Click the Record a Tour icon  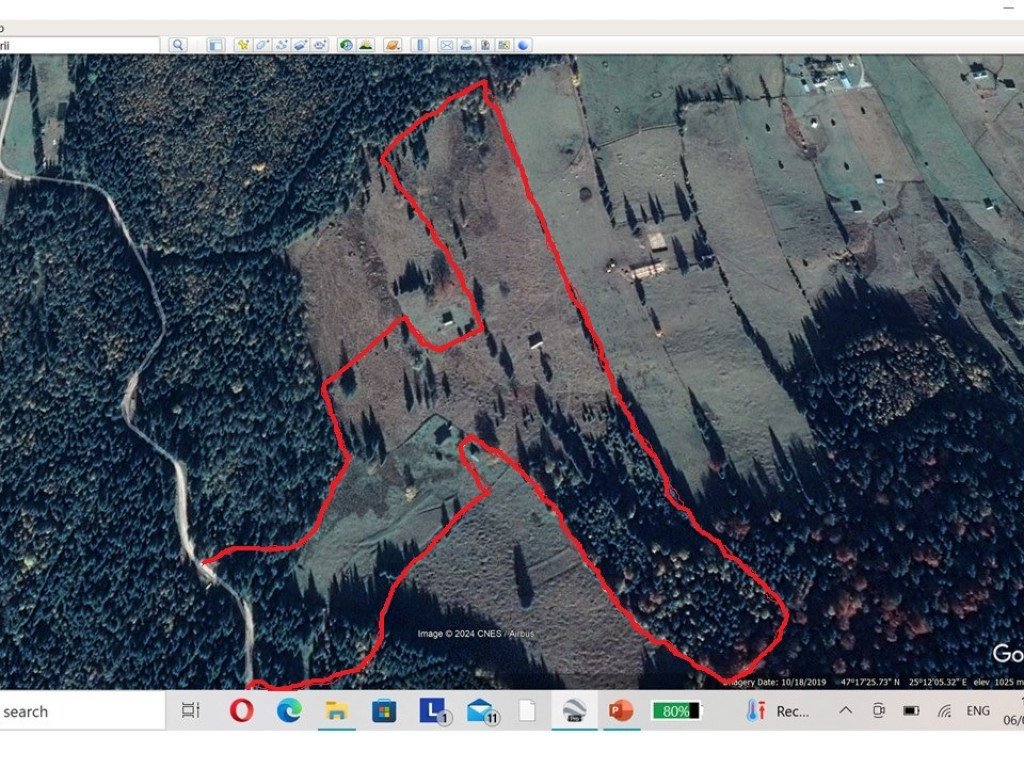pos(320,45)
